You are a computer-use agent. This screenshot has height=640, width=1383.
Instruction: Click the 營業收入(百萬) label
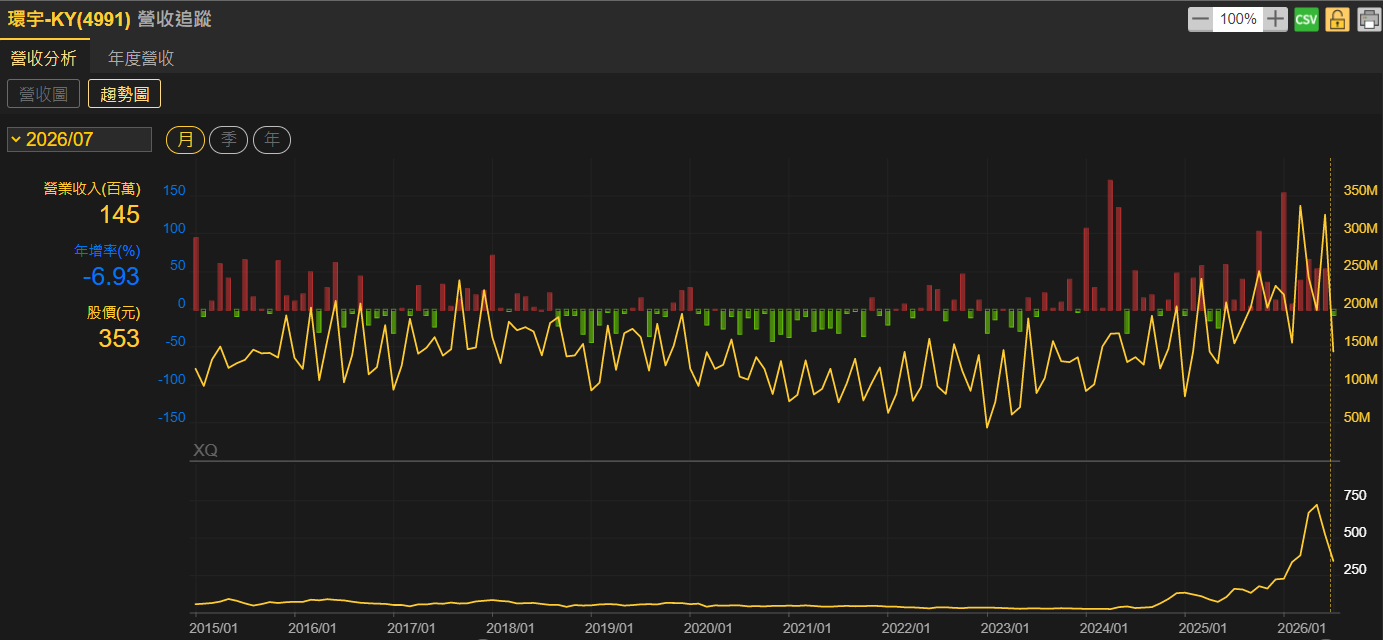(91, 189)
